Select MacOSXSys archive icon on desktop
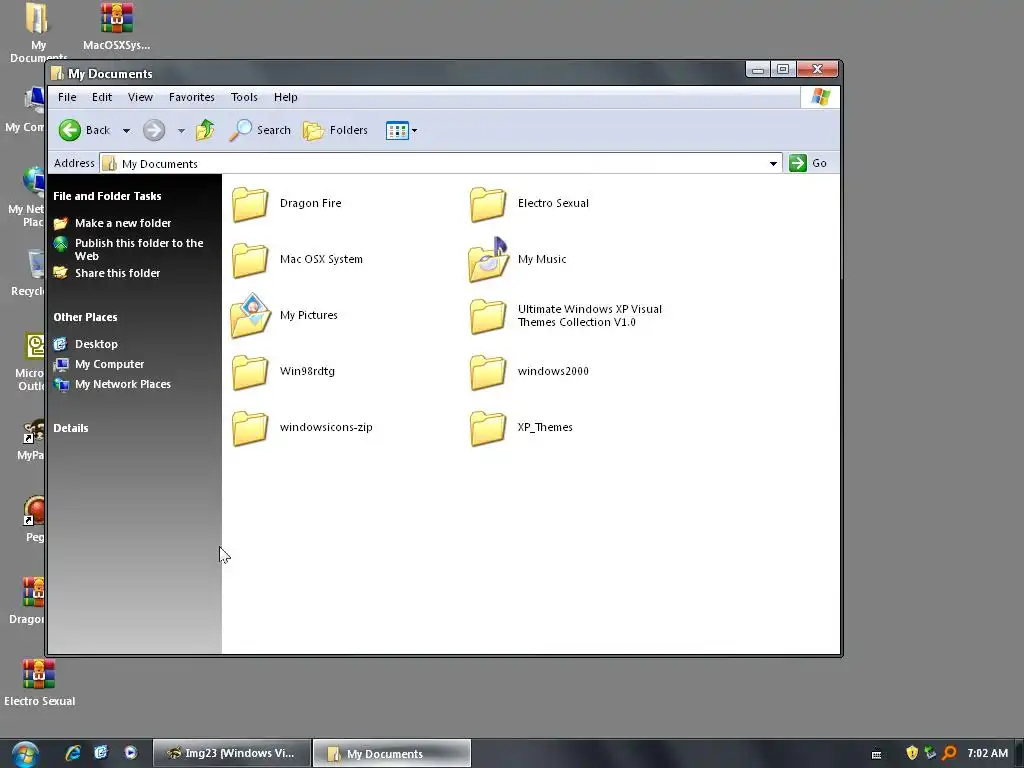 [116, 18]
